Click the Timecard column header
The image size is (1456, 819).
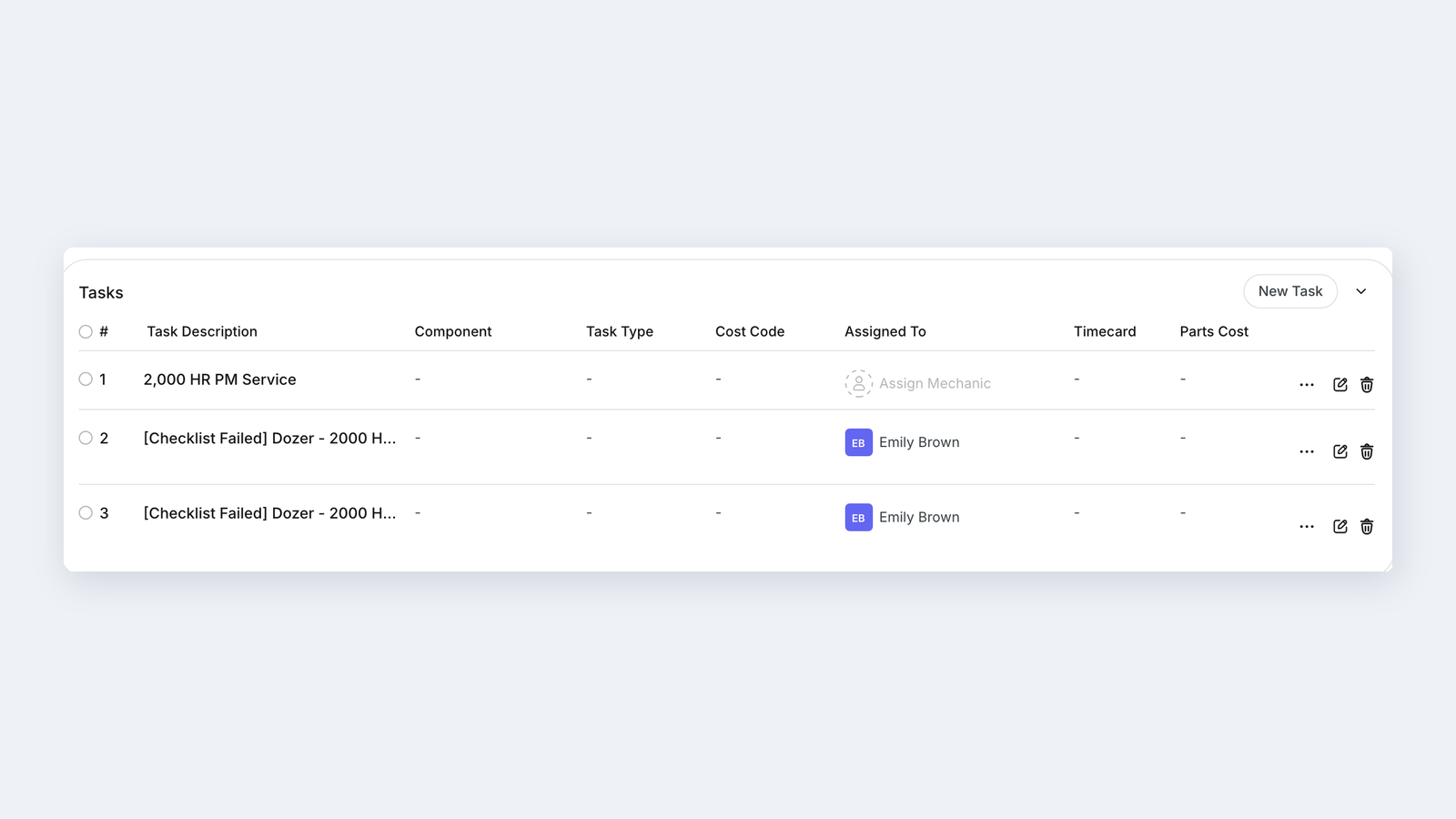(x=1105, y=331)
